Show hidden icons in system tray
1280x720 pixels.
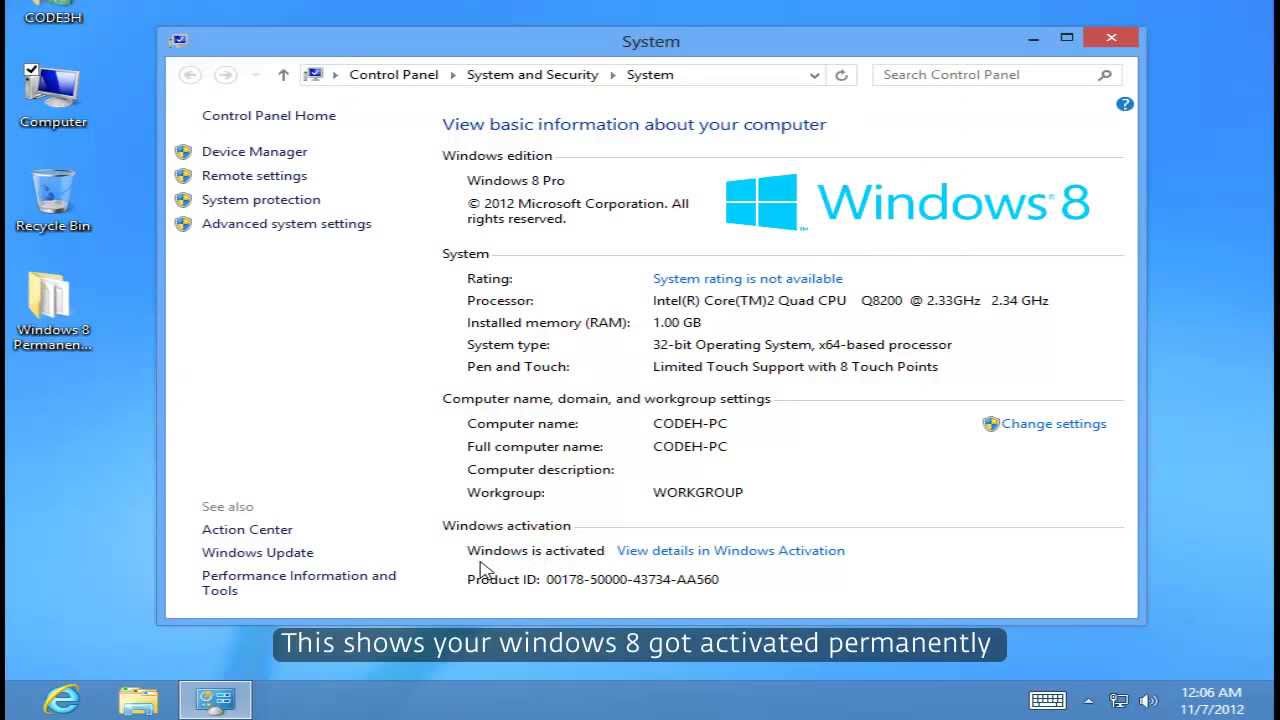point(1088,701)
